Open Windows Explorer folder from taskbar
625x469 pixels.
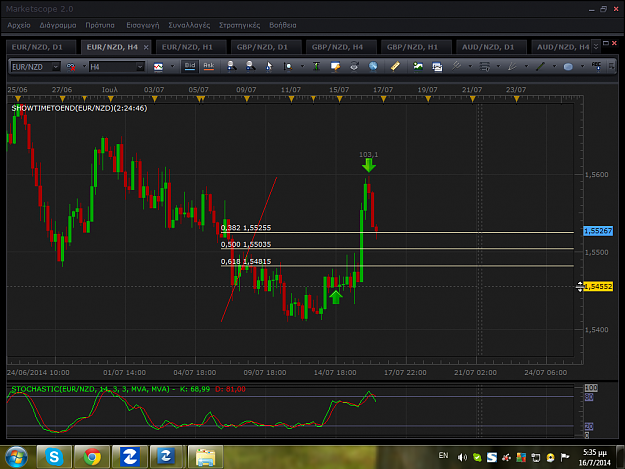tap(205, 457)
